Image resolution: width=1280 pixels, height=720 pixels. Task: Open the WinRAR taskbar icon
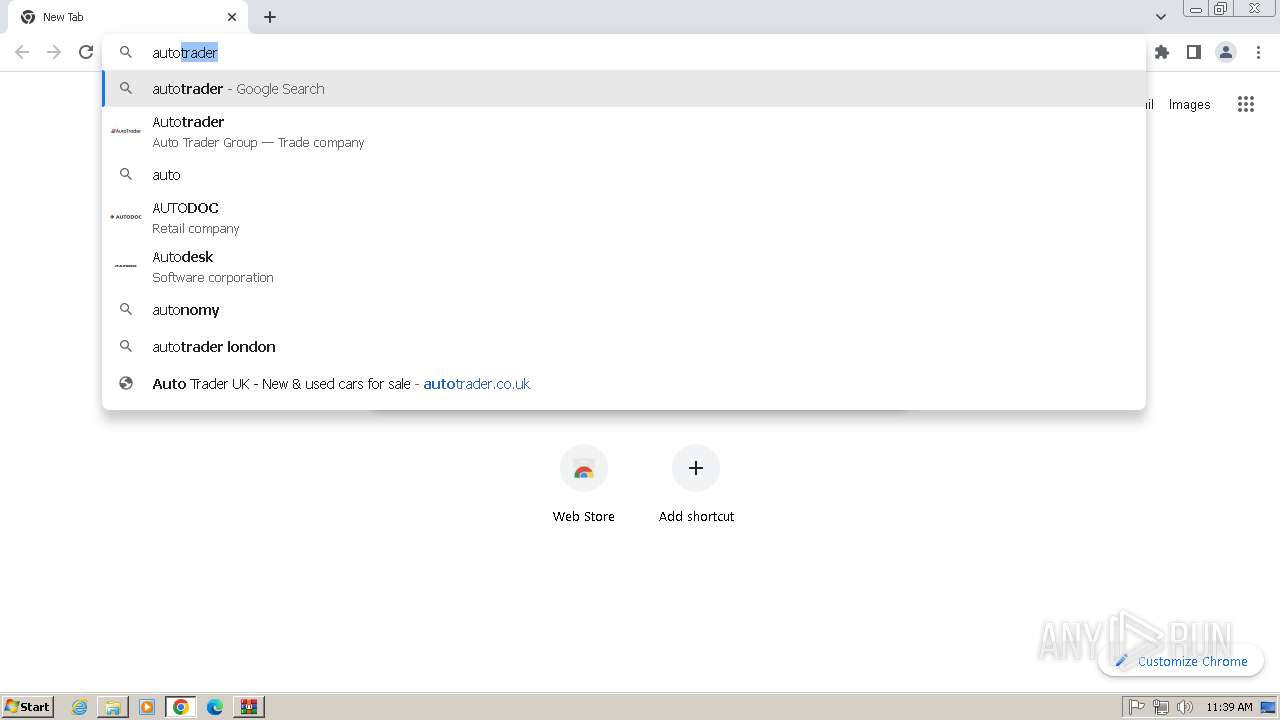point(249,707)
